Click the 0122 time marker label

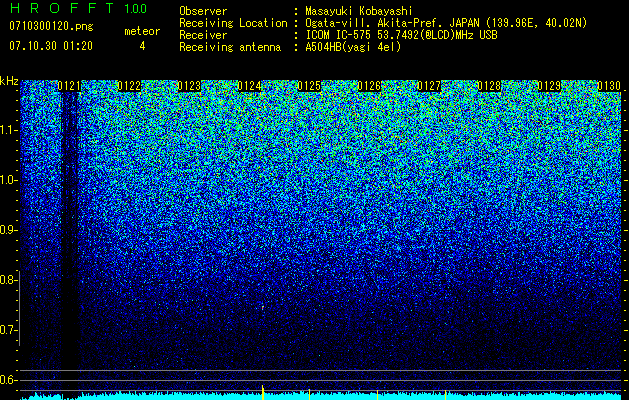pyautogui.click(x=129, y=86)
